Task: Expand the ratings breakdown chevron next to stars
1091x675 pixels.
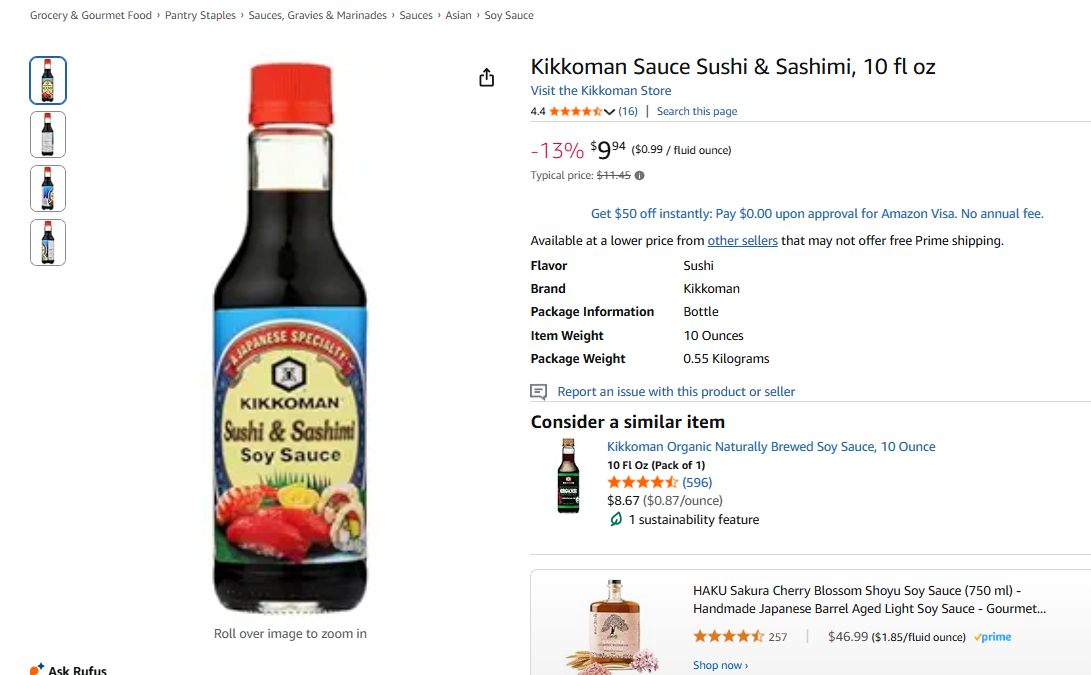Action: 610,111
